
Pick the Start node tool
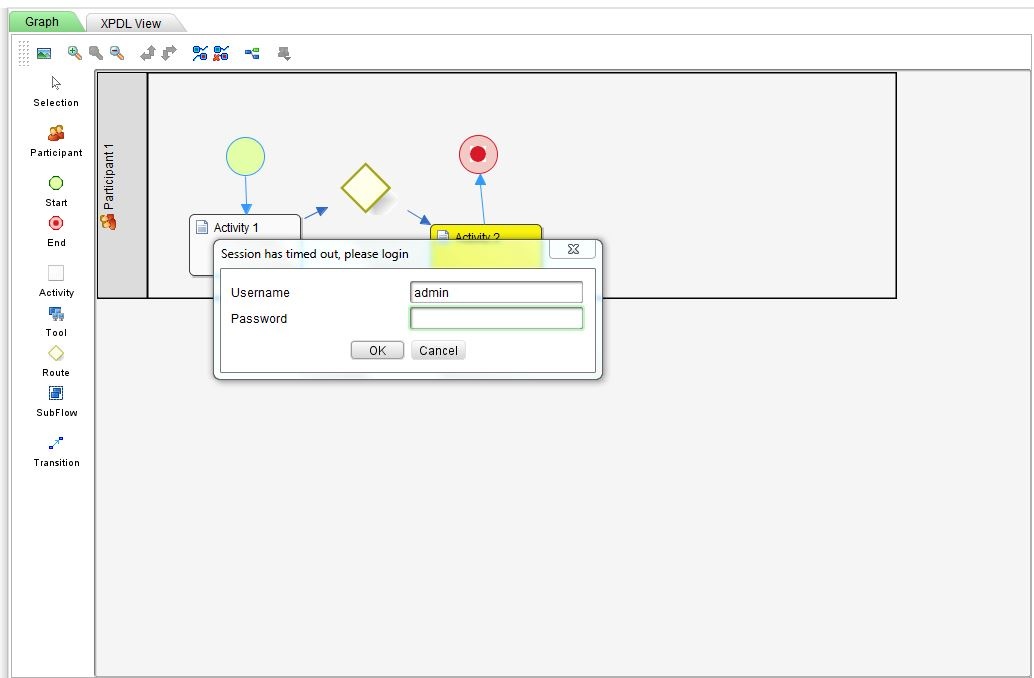click(x=56, y=183)
